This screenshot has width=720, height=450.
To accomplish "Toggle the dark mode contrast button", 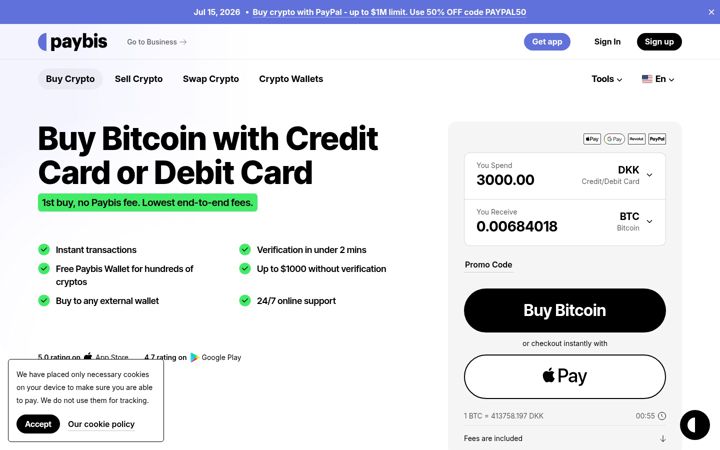I will tap(694, 425).
